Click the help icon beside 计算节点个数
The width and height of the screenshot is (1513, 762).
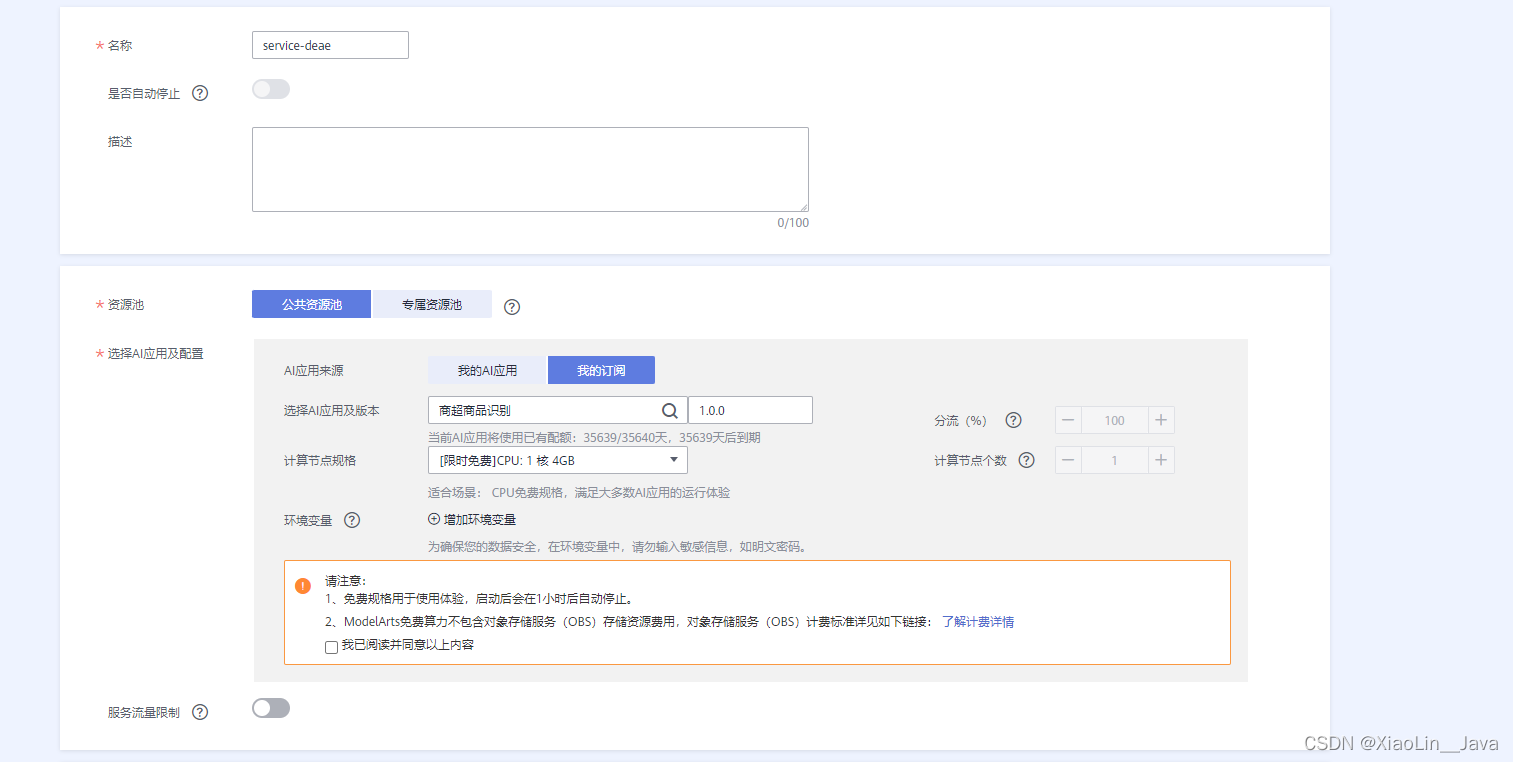(x=1026, y=460)
